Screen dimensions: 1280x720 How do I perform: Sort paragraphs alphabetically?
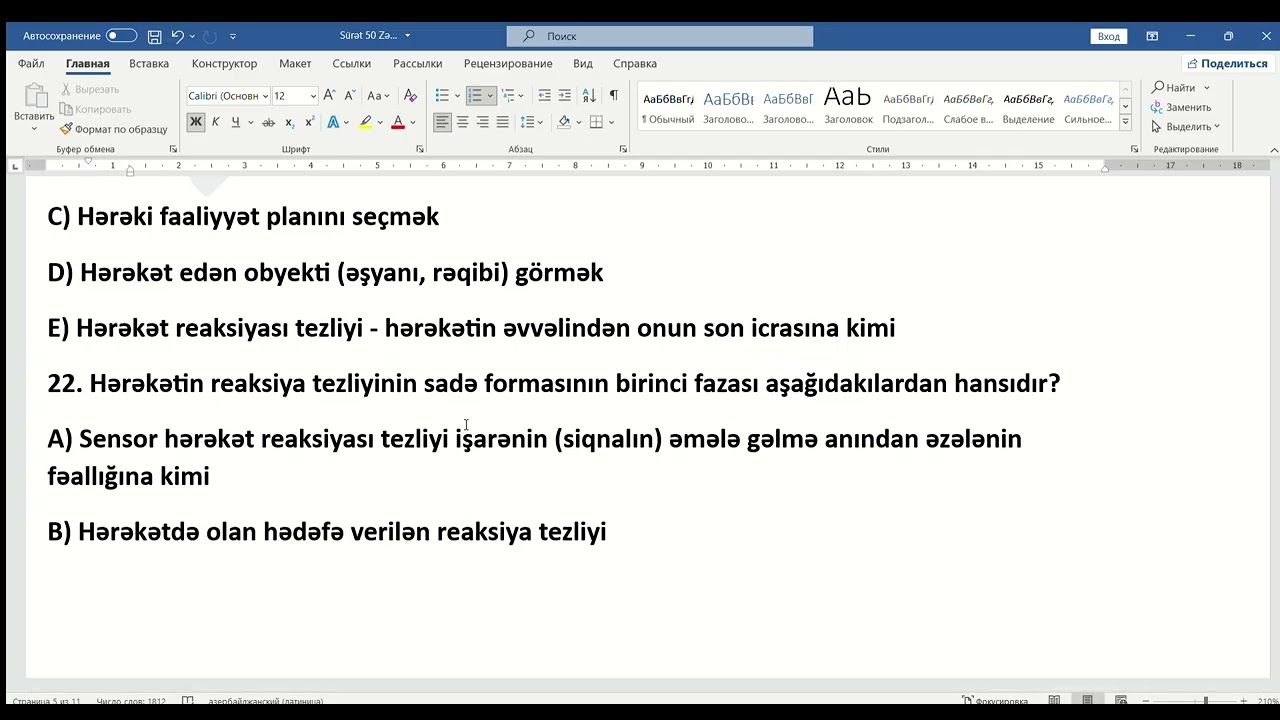tap(589, 96)
